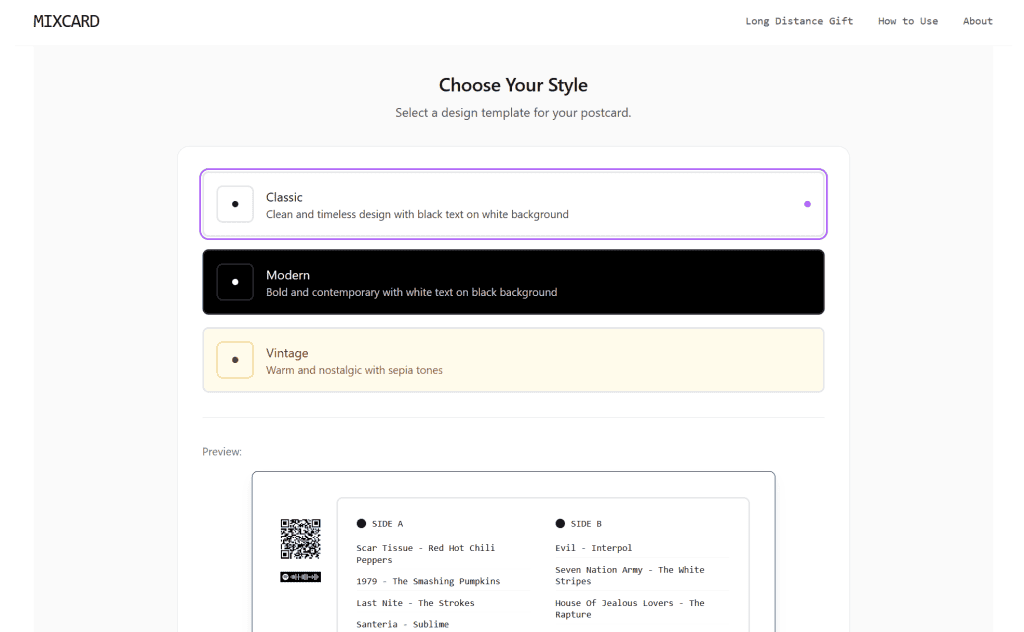The width and height of the screenshot is (1024, 632).
Task: Choose the Modern style template
Action: [513, 283]
